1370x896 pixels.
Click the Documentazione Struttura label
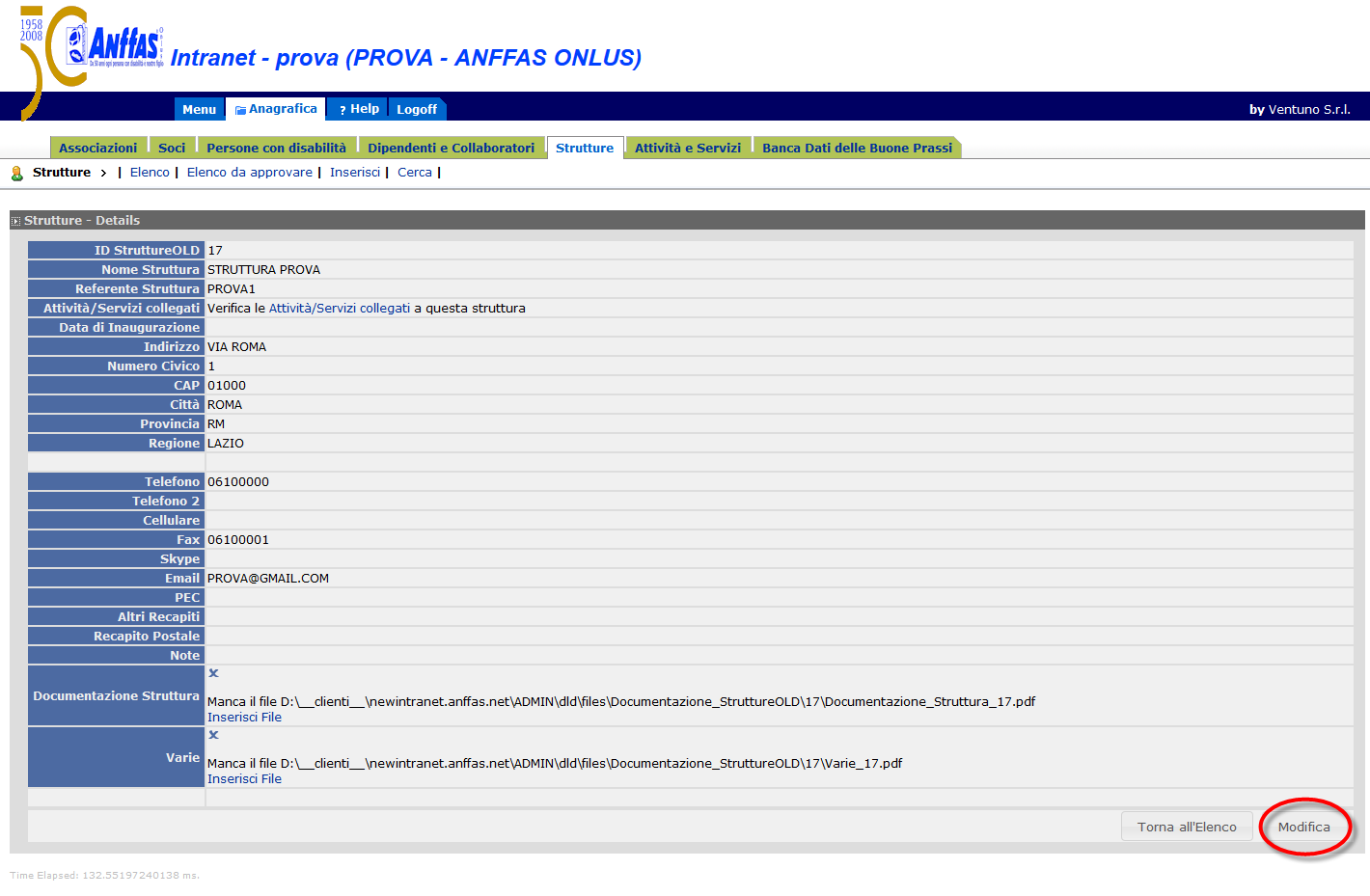click(116, 696)
